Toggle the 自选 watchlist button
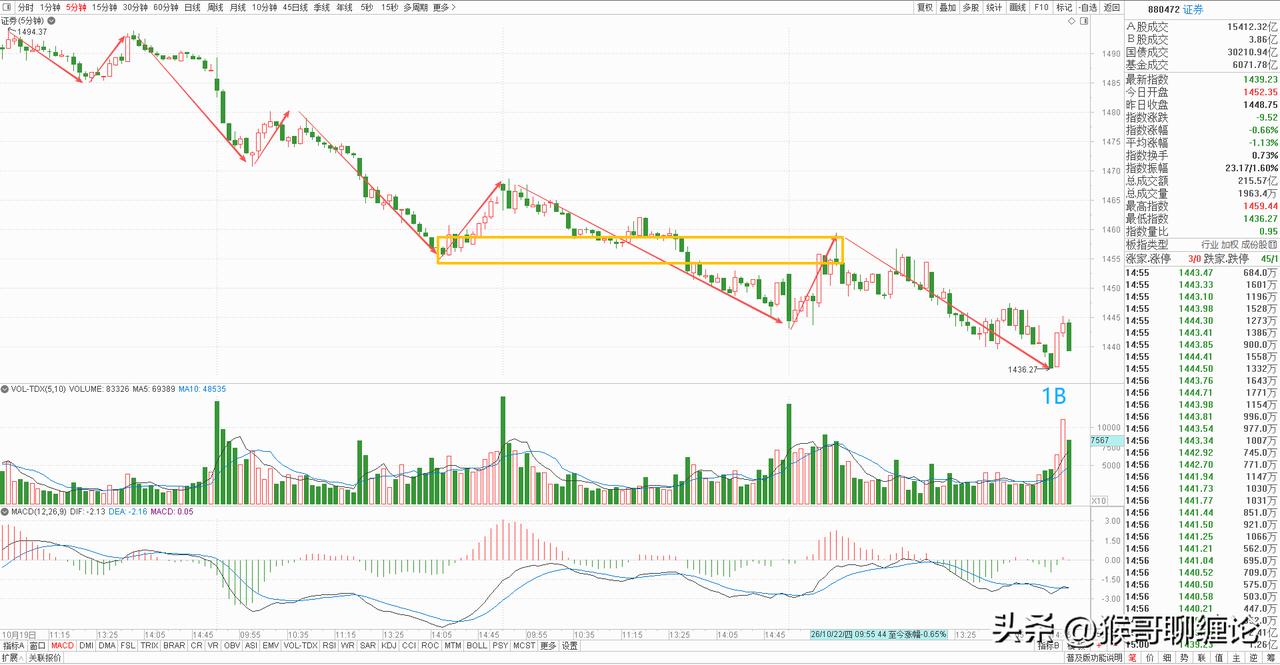Screen dimensions: 1280x665 coord(1088,7)
